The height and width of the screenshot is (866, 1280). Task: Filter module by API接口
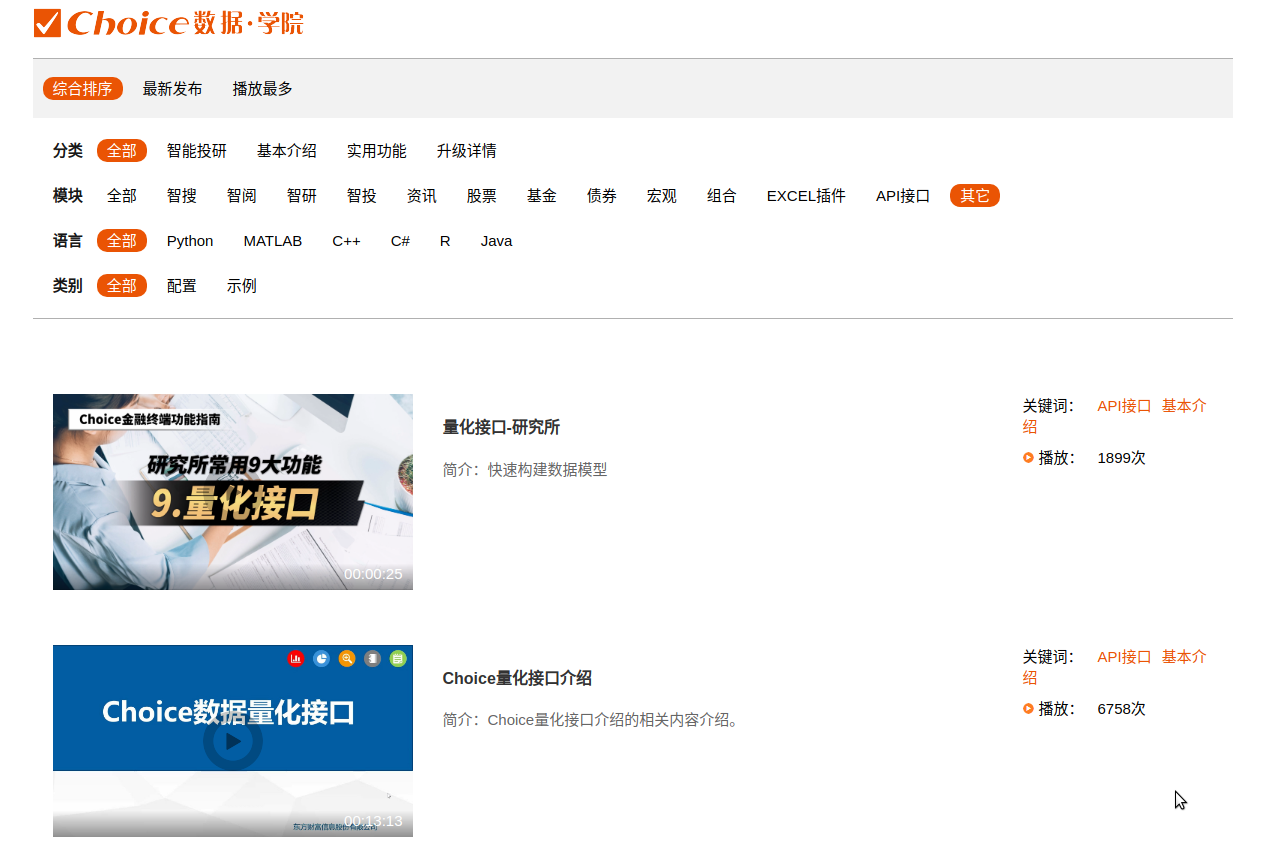[903, 195]
